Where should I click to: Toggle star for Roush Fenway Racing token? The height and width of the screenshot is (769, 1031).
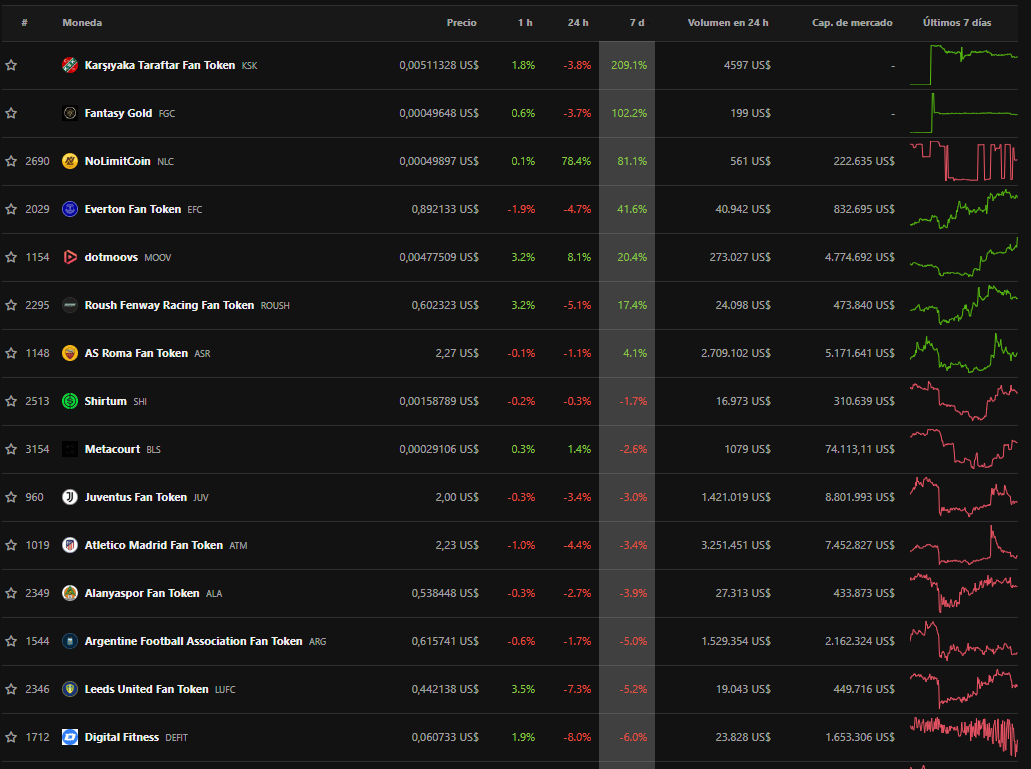11,305
